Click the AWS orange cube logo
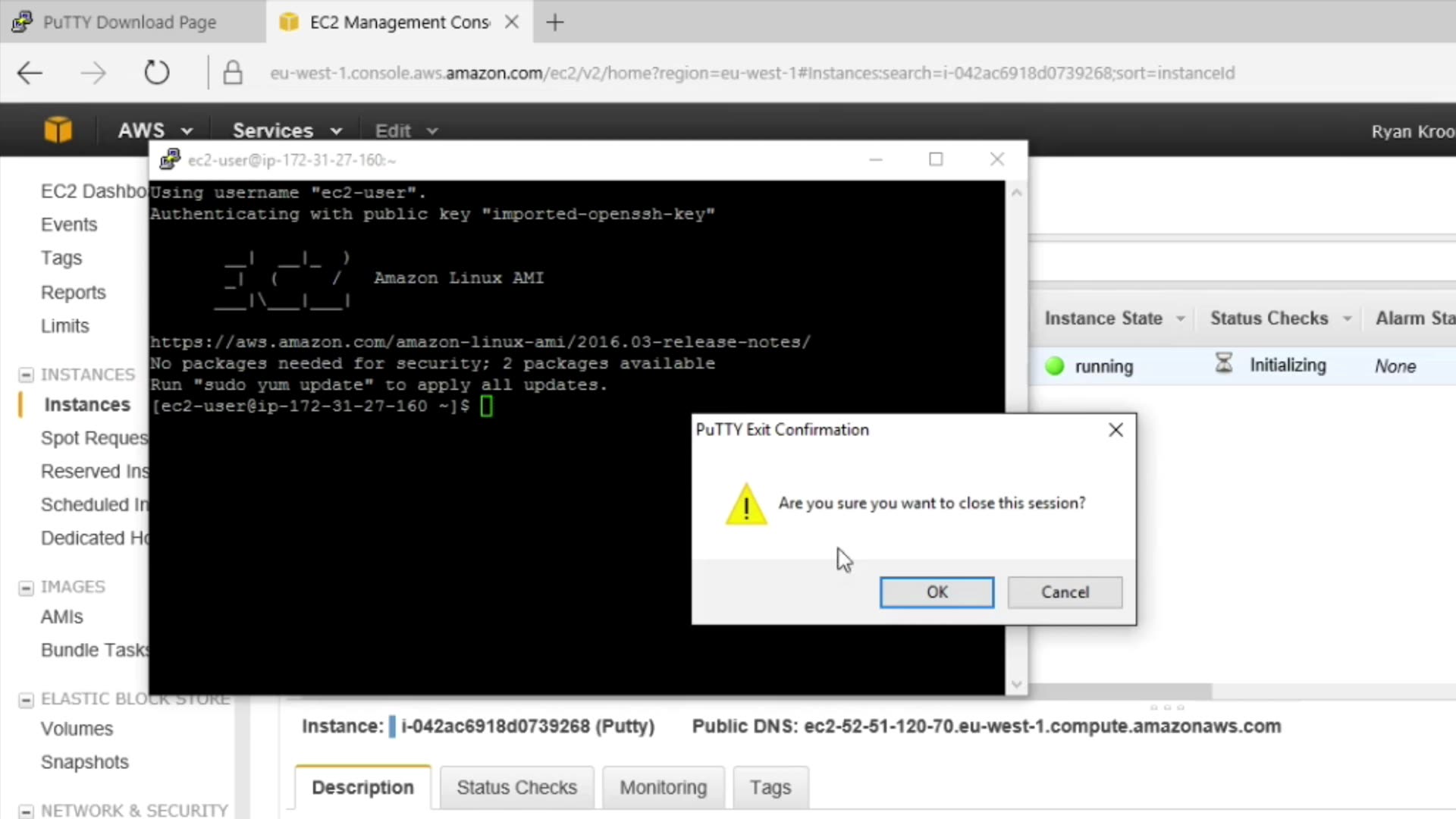This screenshot has width=1456, height=819. point(58,130)
